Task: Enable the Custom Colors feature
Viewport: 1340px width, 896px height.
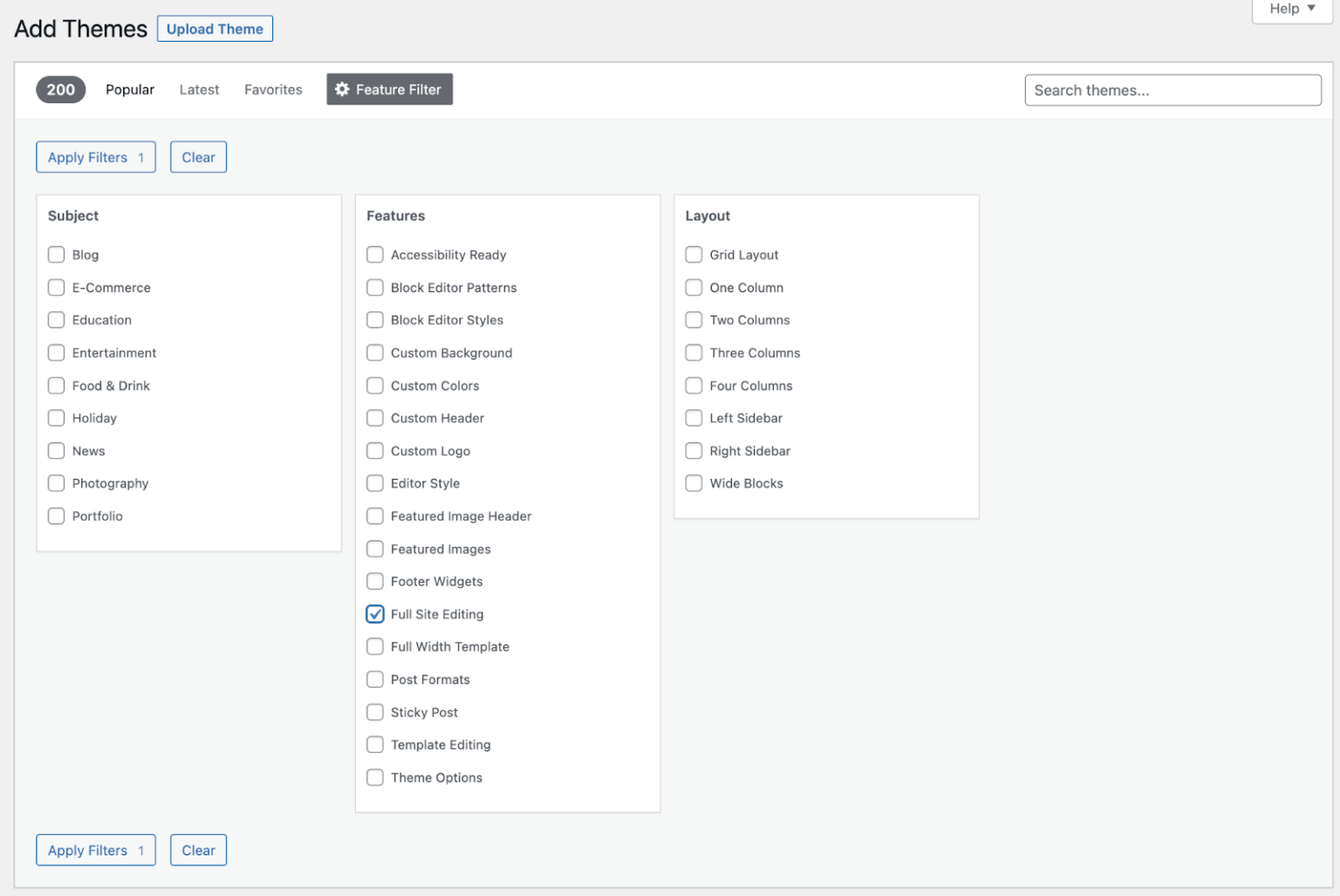Action: pos(375,385)
